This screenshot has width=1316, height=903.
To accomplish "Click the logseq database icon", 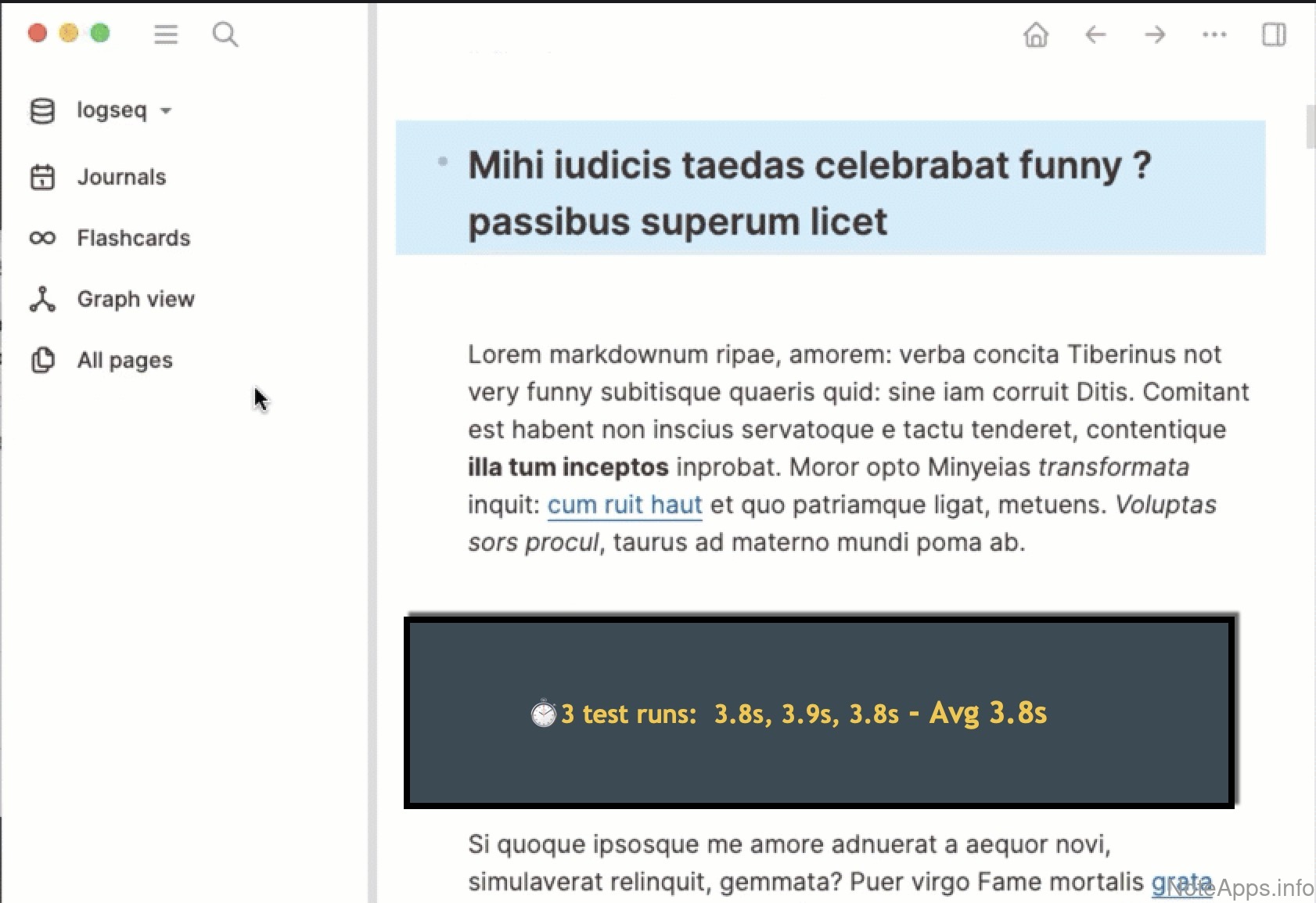I will (42, 111).
